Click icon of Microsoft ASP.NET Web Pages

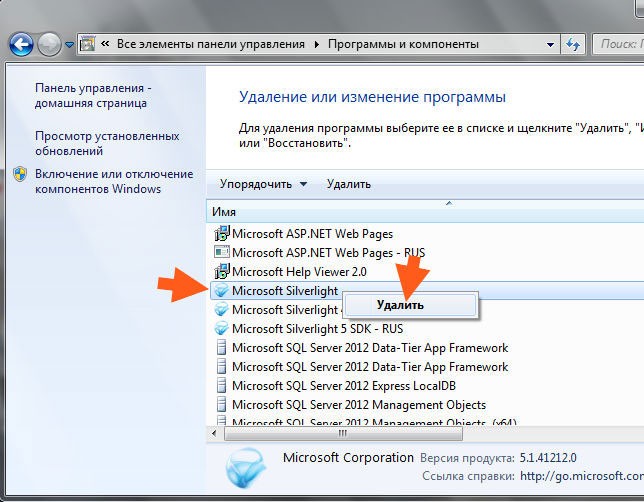click(222, 233)
